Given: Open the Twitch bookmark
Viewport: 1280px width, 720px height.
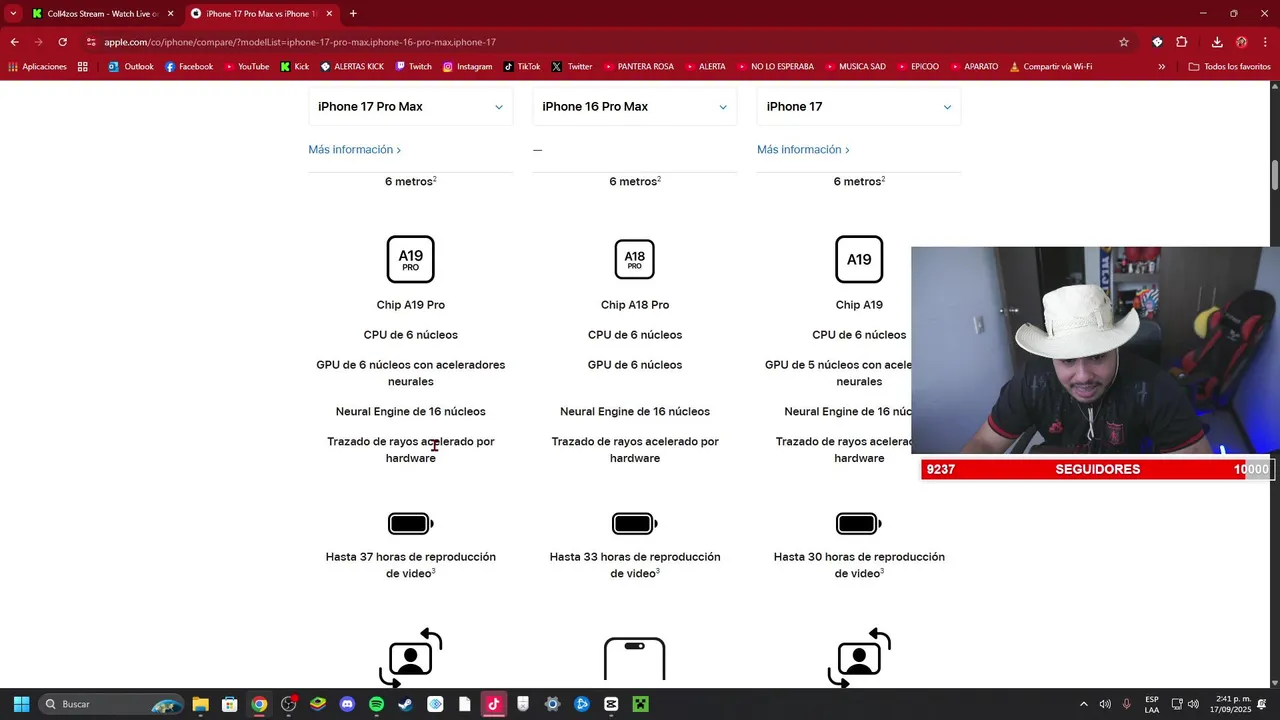Looking at the screenshot, I should [413, 67].
